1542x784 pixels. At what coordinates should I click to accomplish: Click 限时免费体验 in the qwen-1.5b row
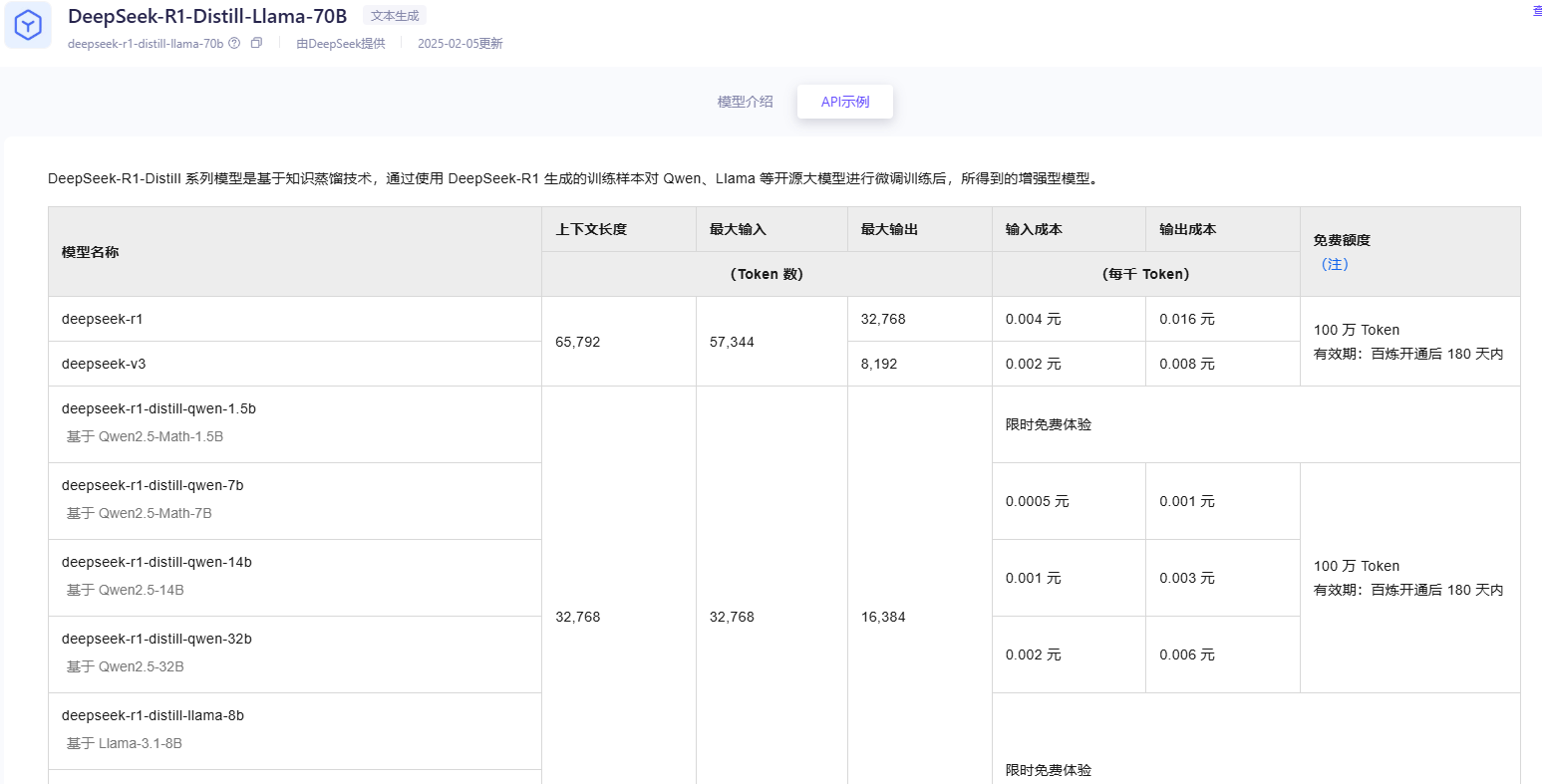pos(1049,424)
